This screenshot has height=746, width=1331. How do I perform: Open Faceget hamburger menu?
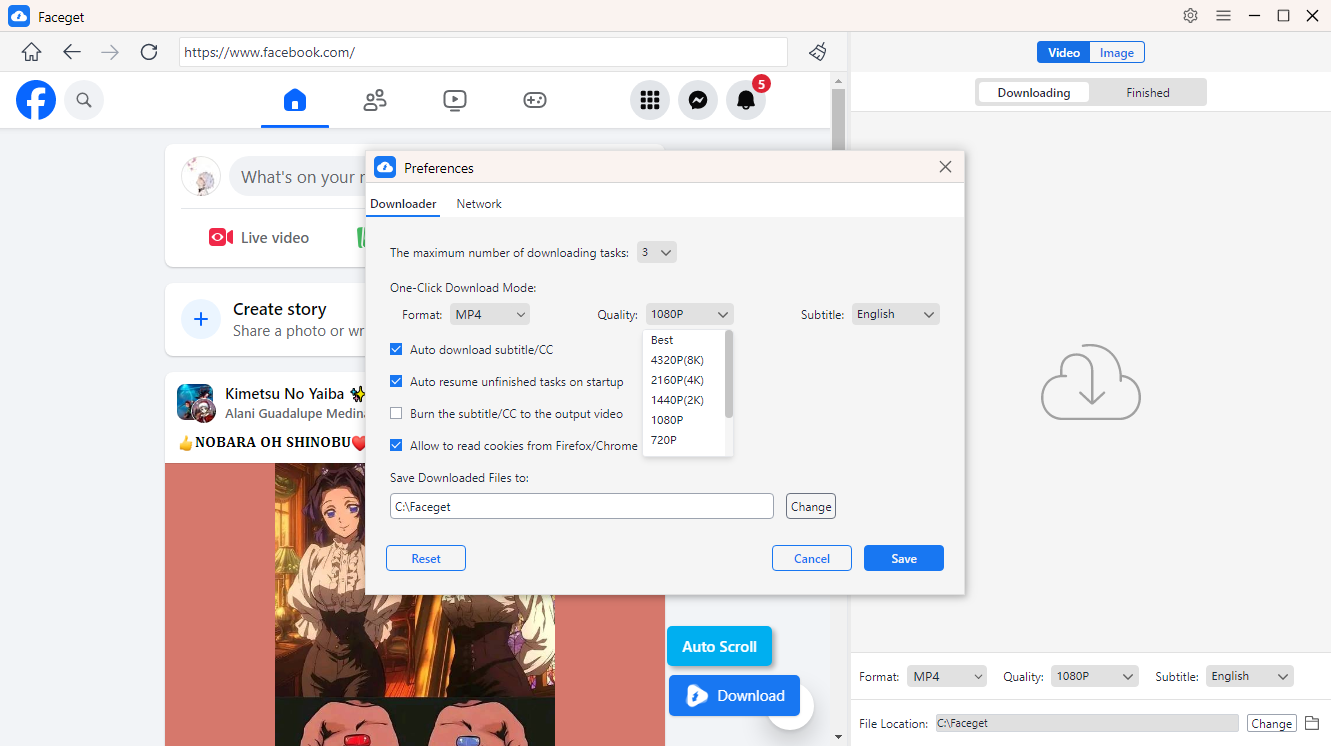[1223, 15]
